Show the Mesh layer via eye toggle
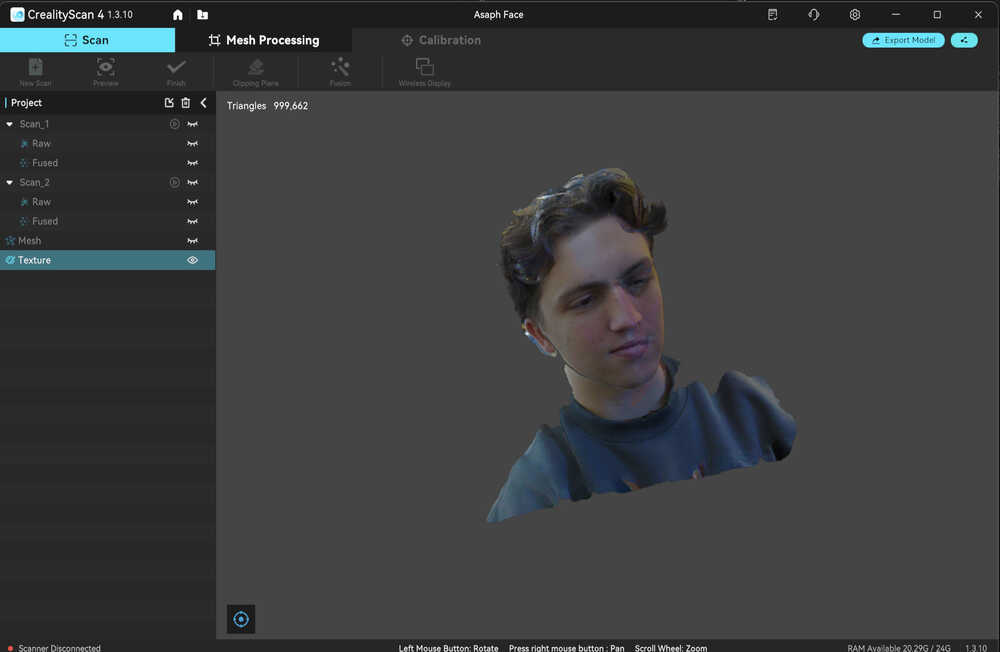The height and width of the screenshot is (652, 1000). point(193,241)
